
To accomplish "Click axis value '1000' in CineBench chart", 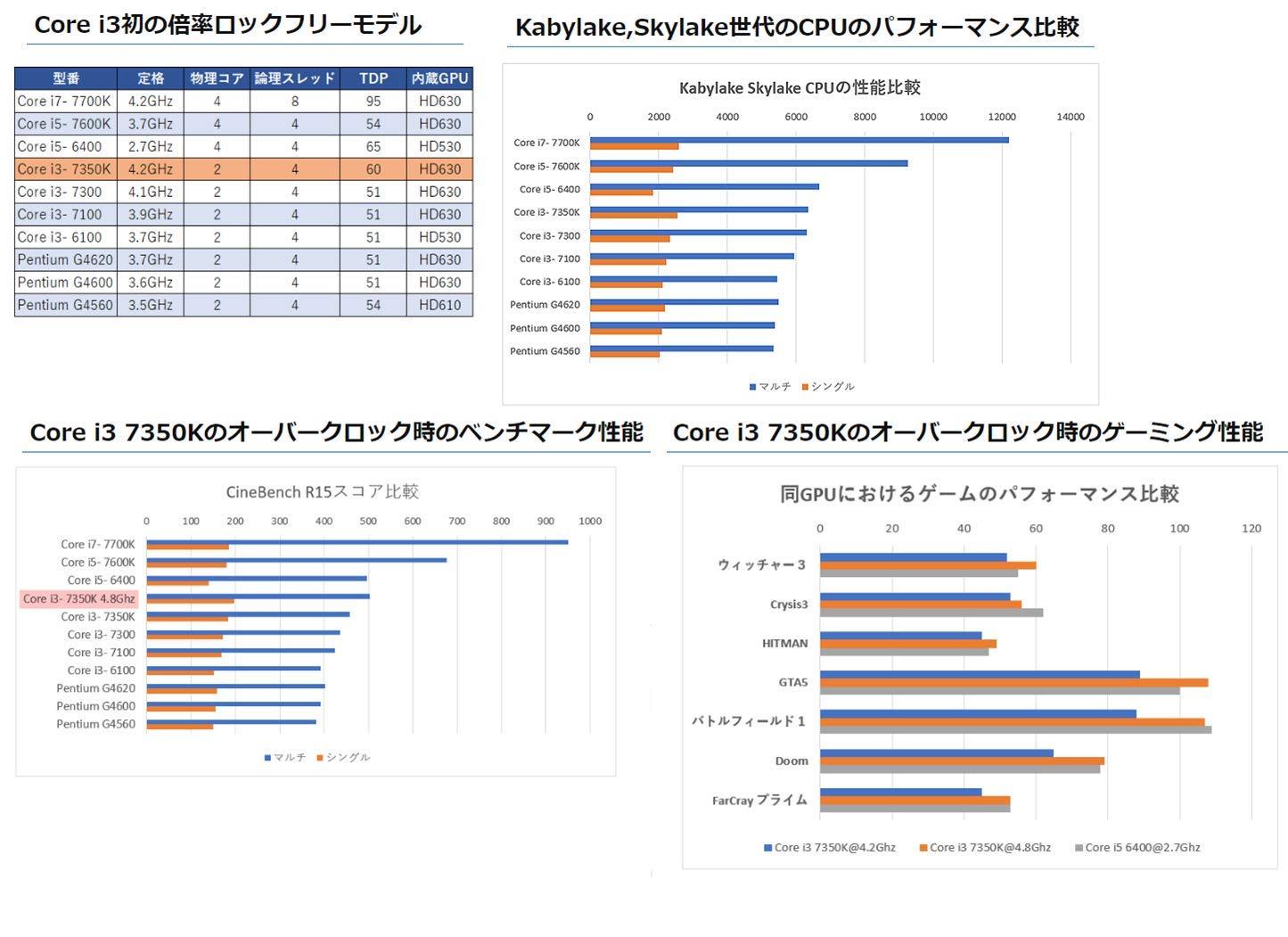I will (x=590, y=522).
